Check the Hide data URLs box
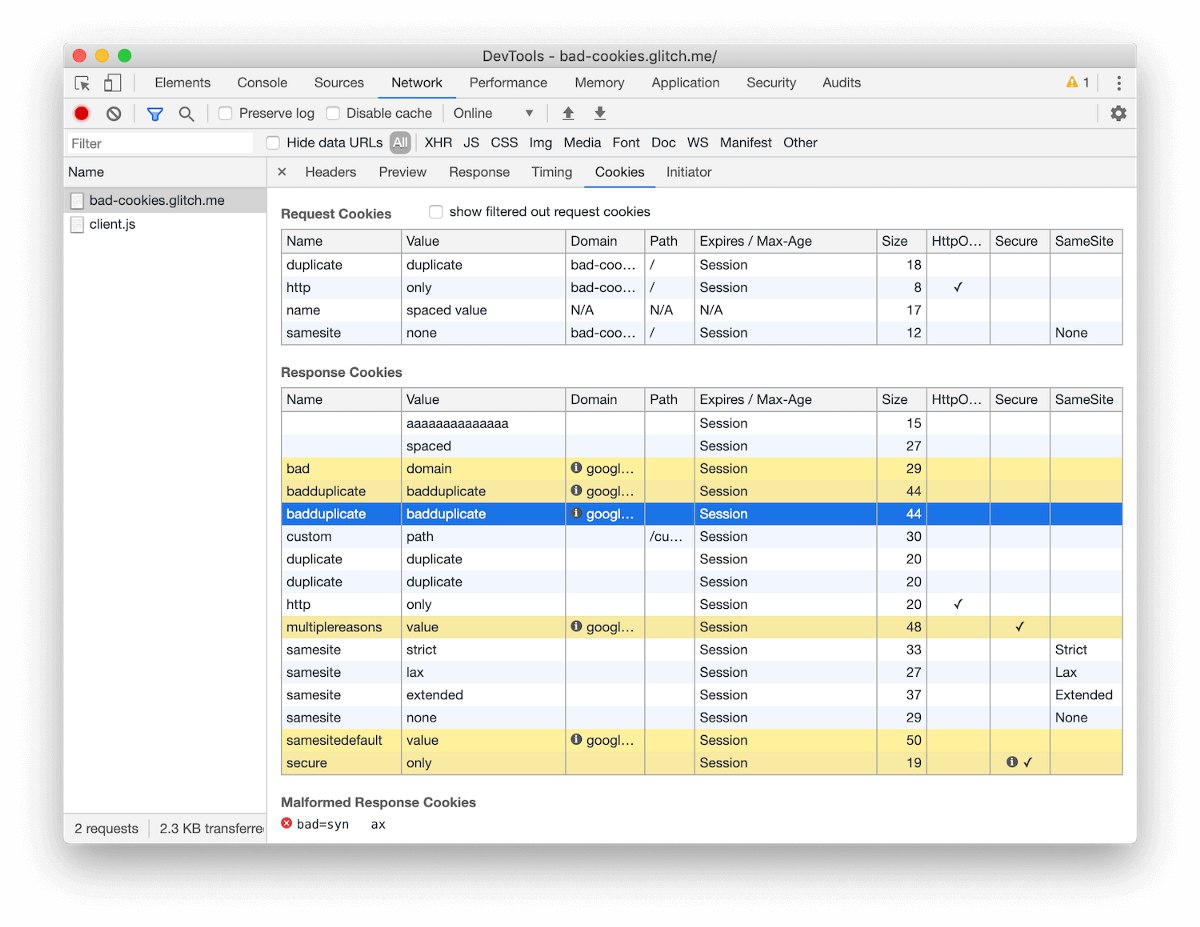The image size is (1200, 927). pyautogui.click(x=273, y=143)
